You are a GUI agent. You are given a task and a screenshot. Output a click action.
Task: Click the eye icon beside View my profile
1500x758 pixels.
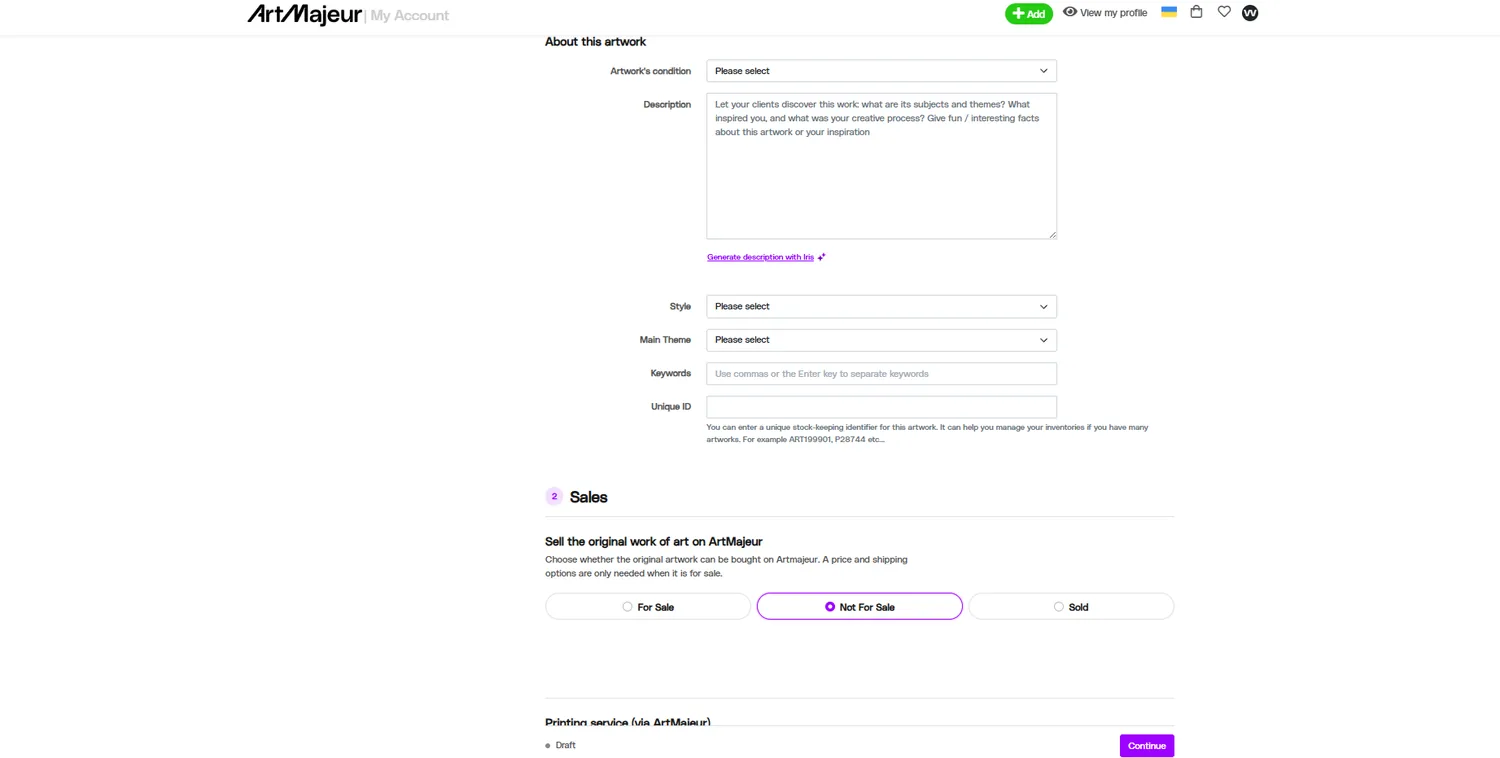[1070, 12]
